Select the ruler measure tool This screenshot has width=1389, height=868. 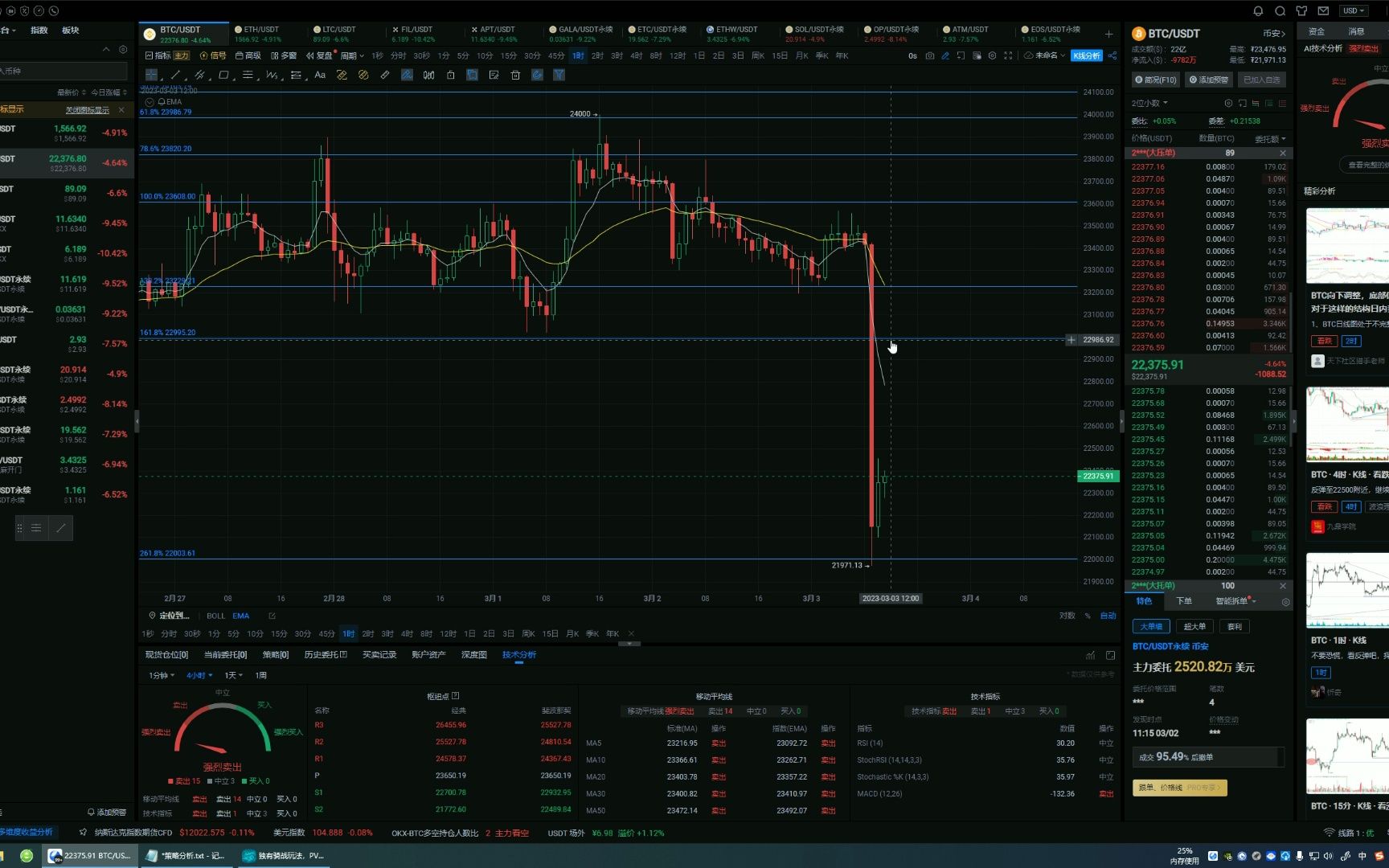point(385,75)
